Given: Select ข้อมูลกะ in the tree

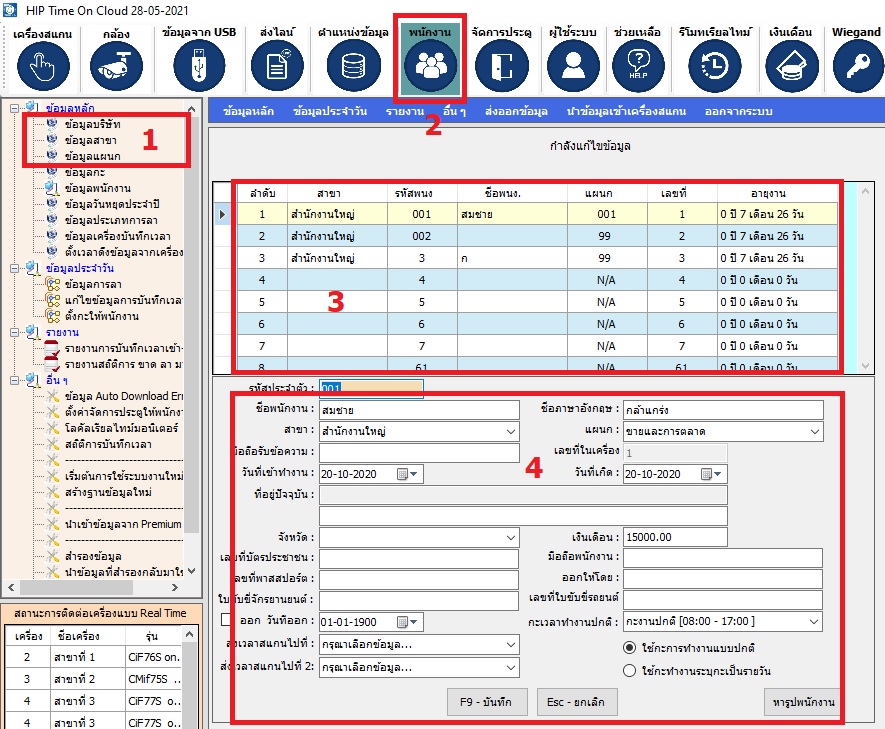Looking at the screenshot, I should click(x=85, y=172).
